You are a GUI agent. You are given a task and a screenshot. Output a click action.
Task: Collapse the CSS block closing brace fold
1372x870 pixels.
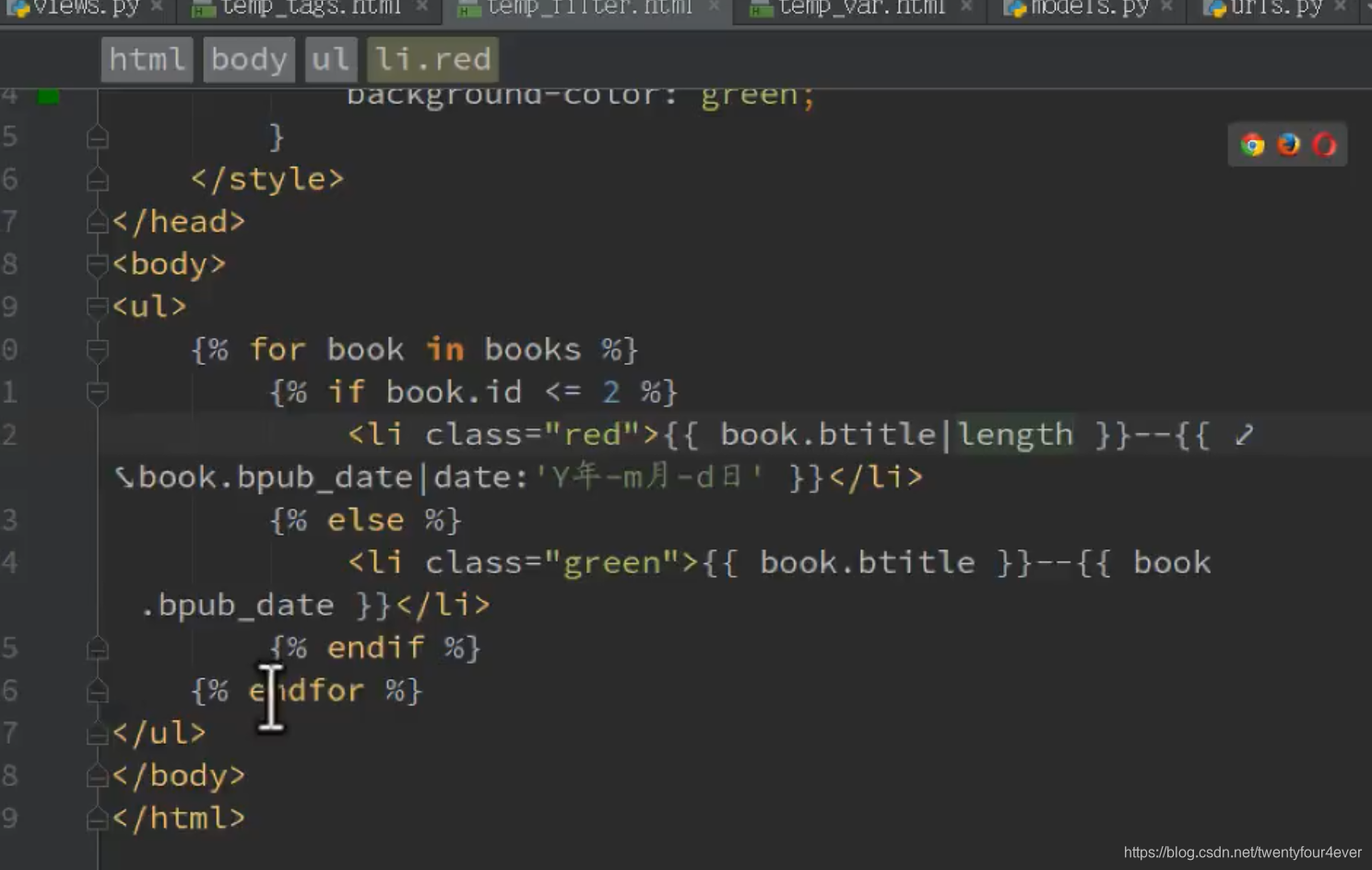(x=97, y=137)
